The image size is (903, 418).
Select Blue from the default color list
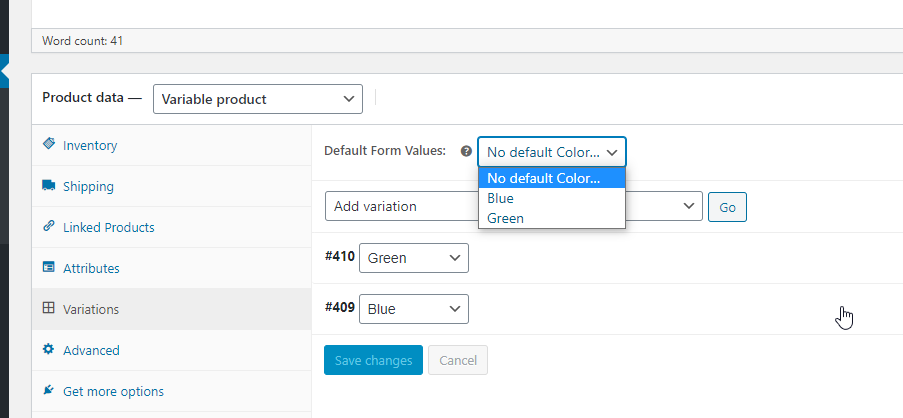[x=500, y=199]
